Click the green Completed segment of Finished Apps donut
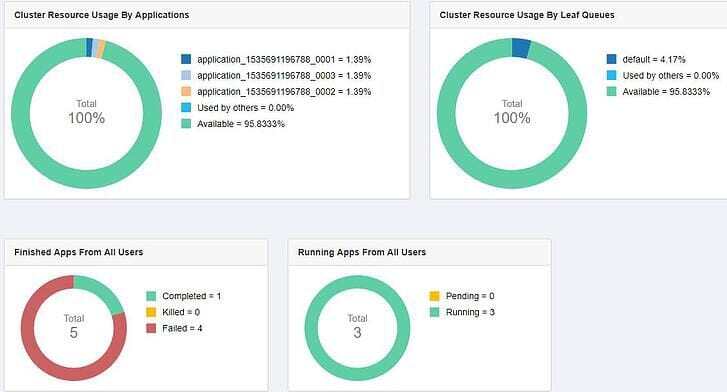 103,290
